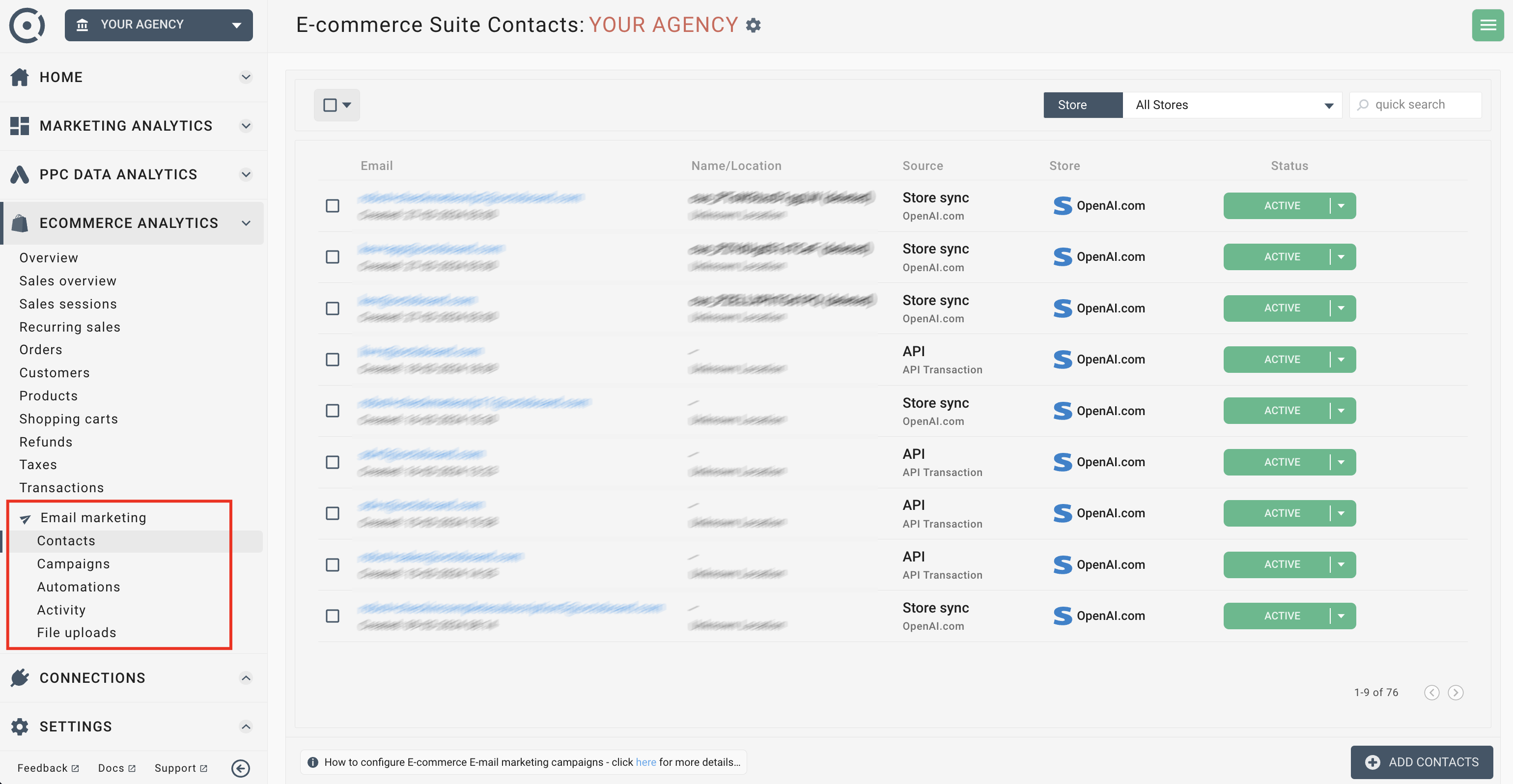Open status dropdown arrow in first row
Viewport: 1513px width, 784px height.
[1342, 205]
